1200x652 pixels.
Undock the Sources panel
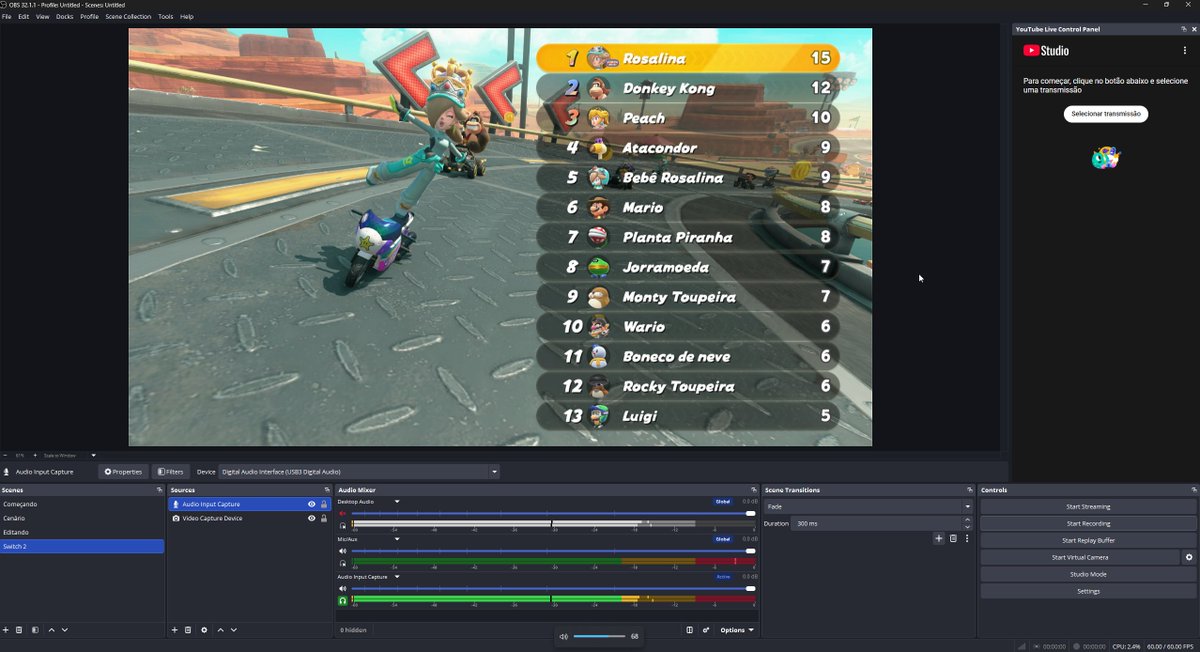click(x=328, y=490)
